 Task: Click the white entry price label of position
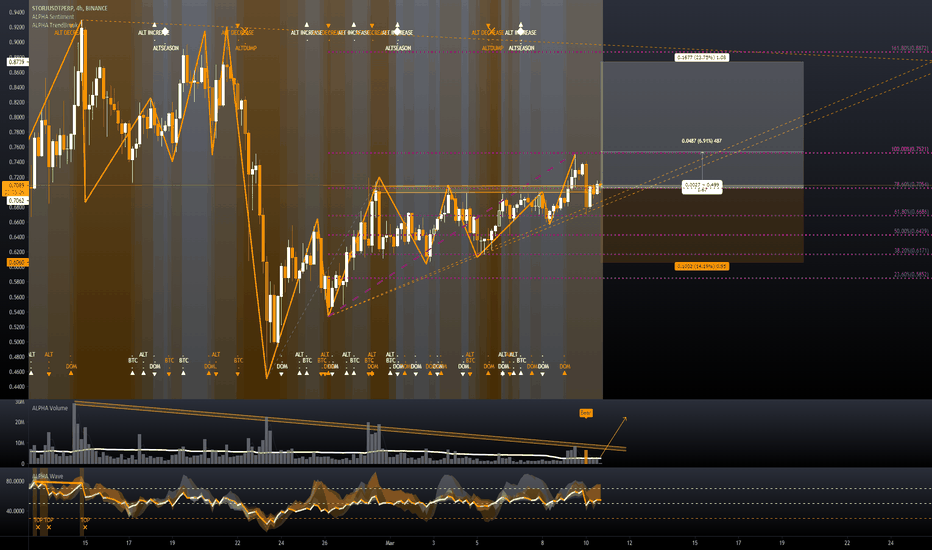[702, 187]
